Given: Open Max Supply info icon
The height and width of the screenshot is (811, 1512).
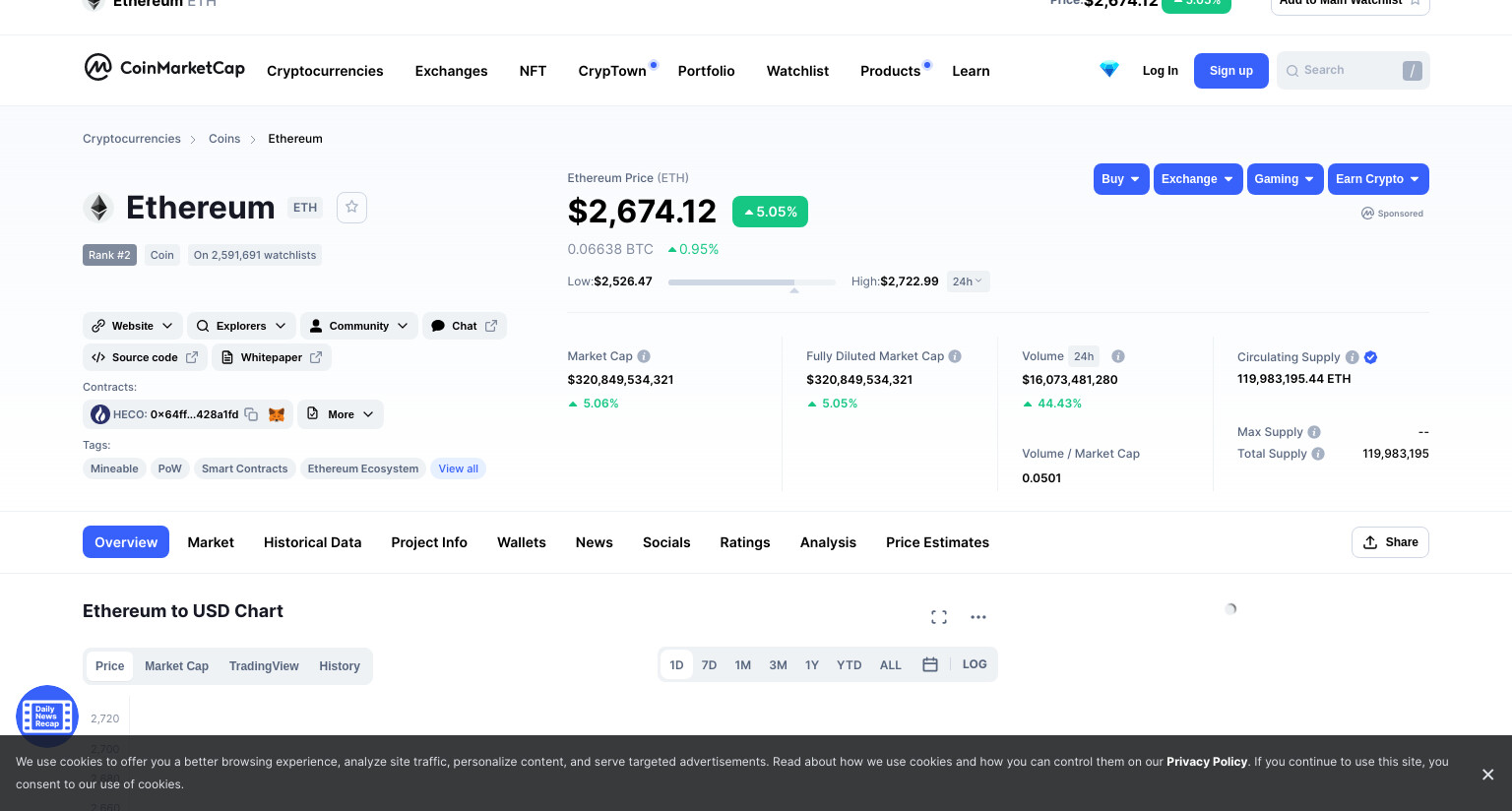Looking at the screenshot, I should 1314,432.
